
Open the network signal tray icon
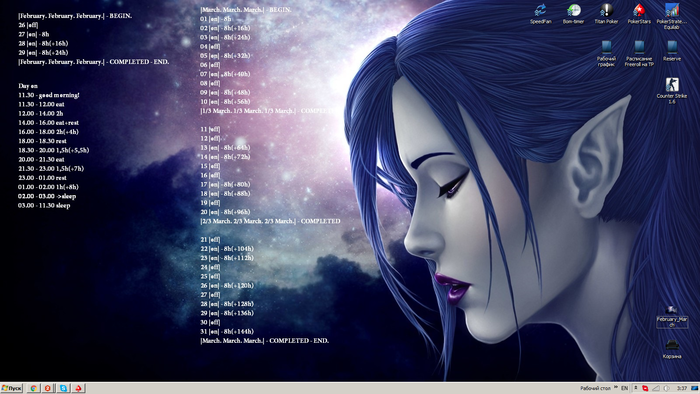(656, 389)
